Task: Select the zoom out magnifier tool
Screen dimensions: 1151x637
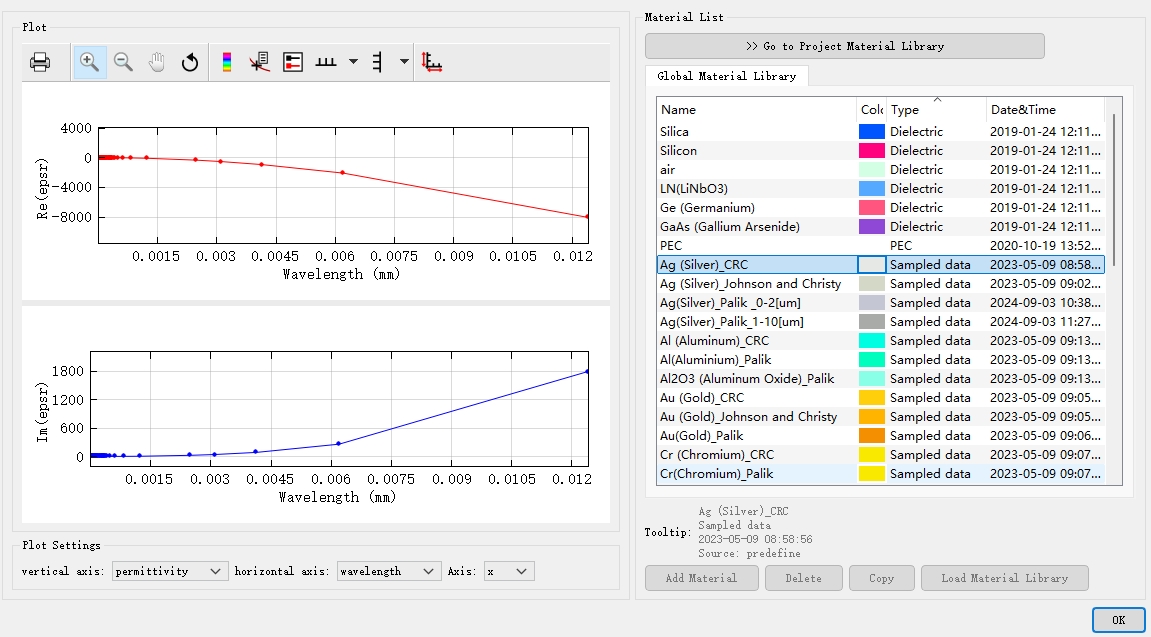Action: click(x=123, y=62)
